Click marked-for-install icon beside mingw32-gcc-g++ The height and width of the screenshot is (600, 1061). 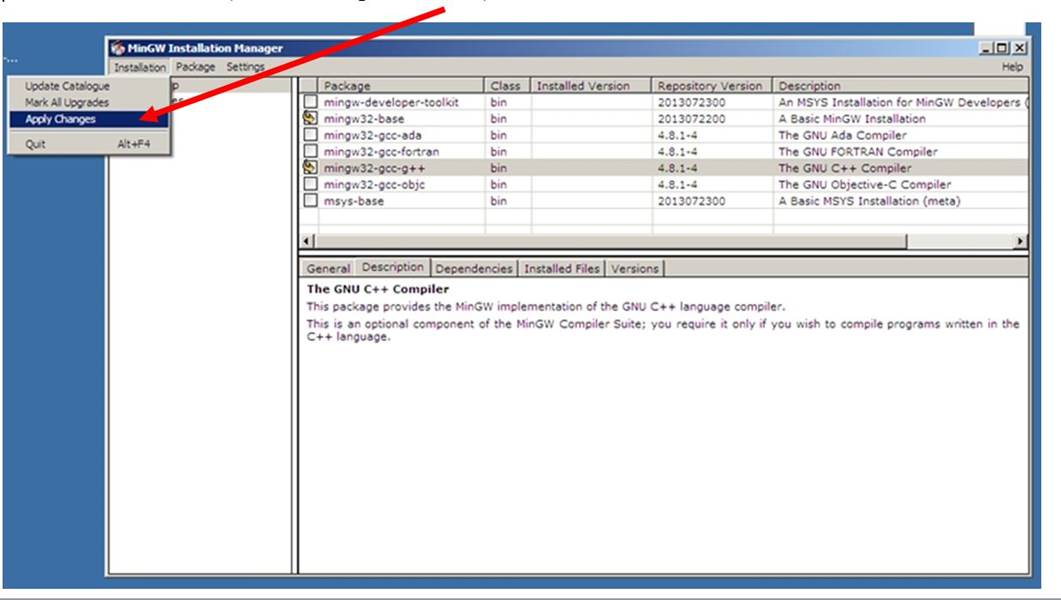click(310, 168)
